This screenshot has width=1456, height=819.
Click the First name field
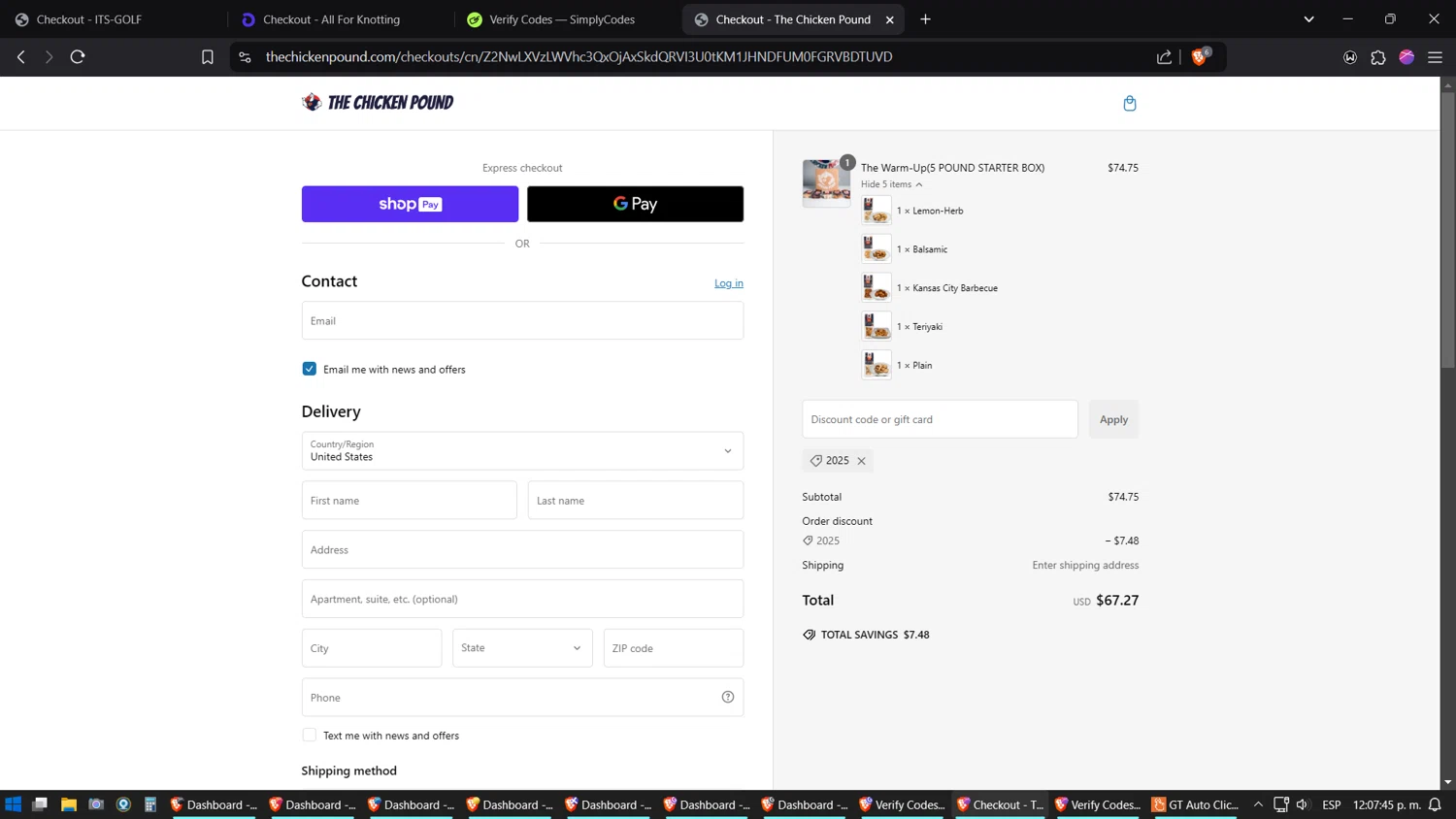pos(409,501)
